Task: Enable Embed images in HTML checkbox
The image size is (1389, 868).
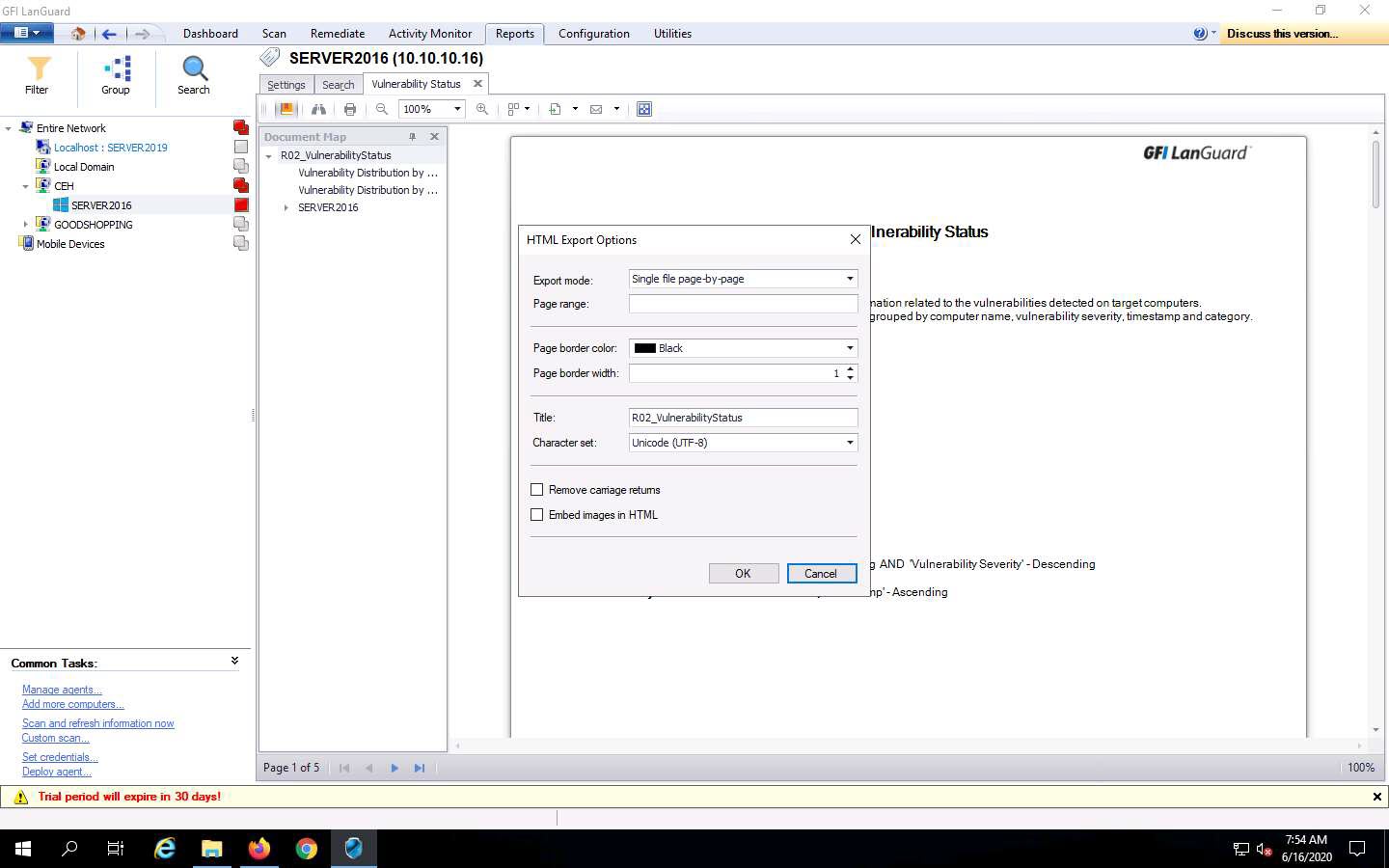Action: pyautogui.click(x=537, y=515)
